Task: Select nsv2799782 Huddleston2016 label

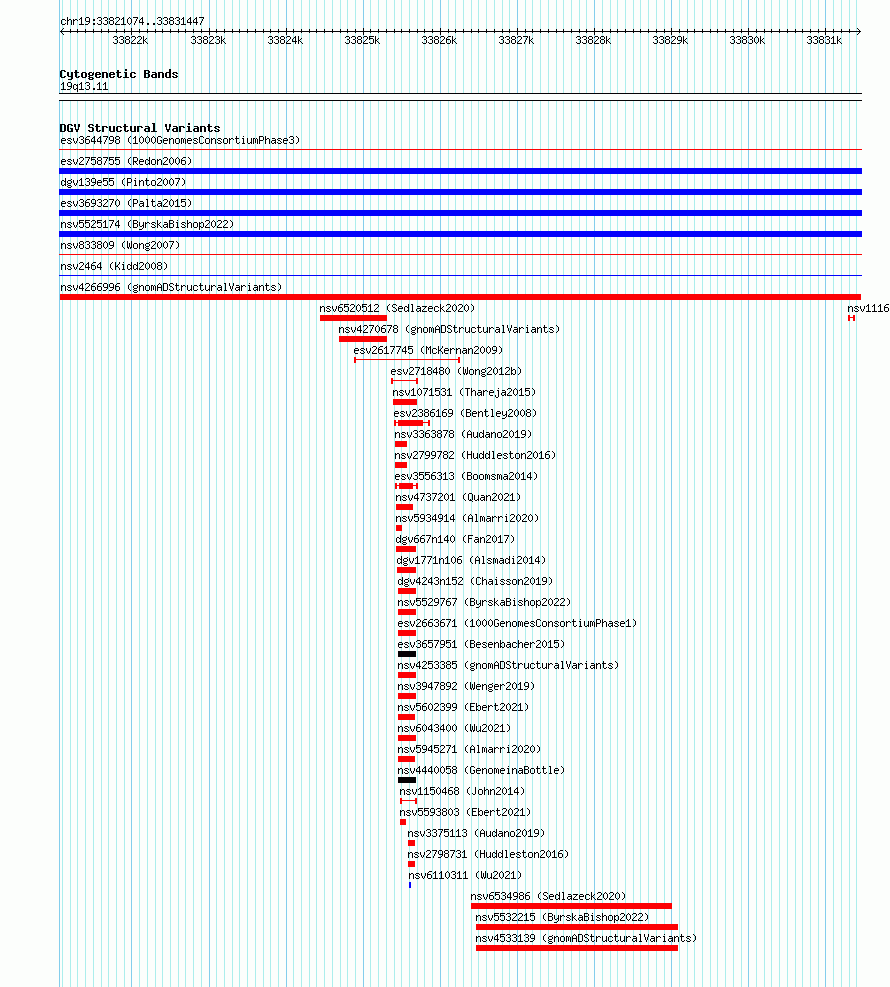Action: tap(475, 455)
